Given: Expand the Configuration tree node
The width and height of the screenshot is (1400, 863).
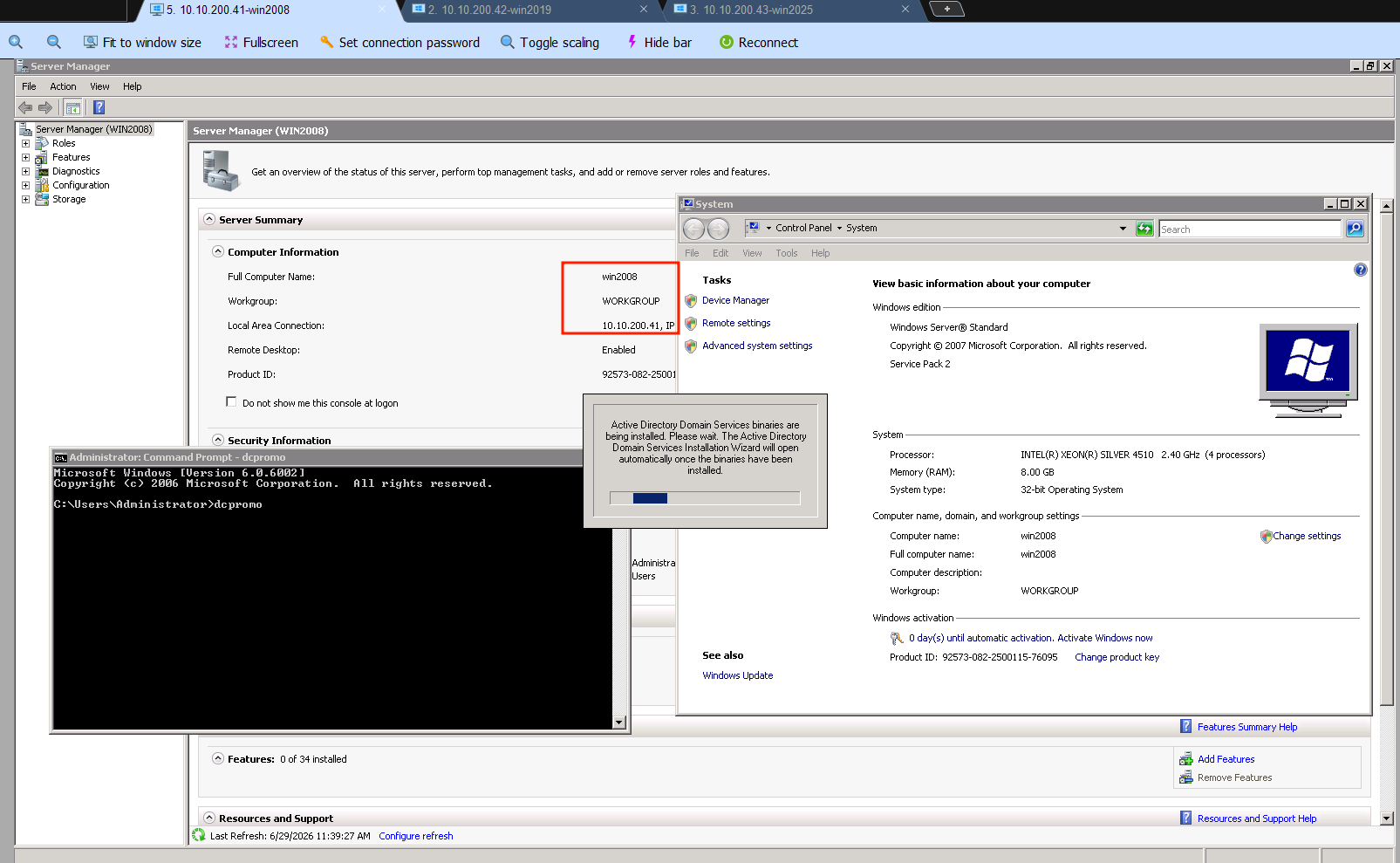Looking at the screenshot, I should pos(25,185).
